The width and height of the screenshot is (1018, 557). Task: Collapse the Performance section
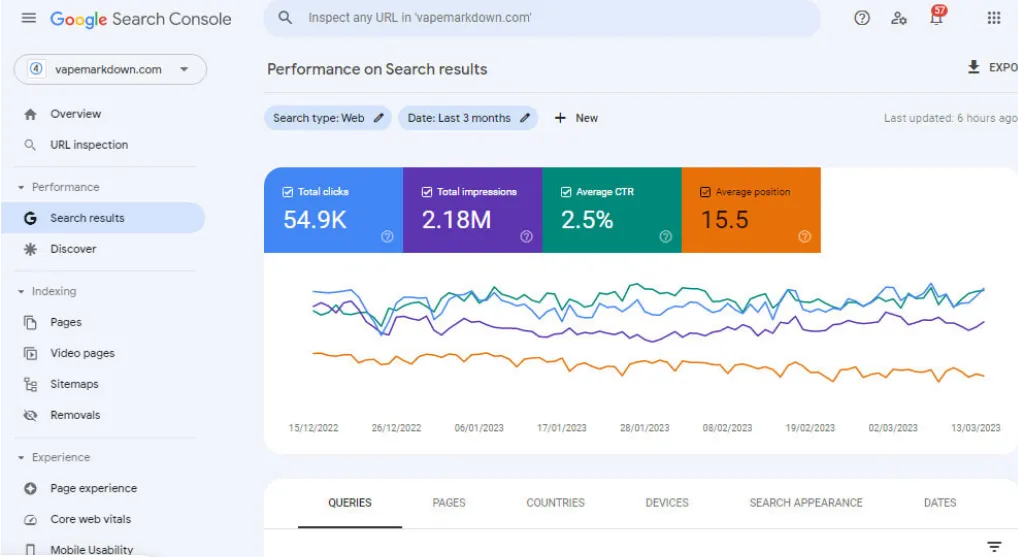21,188
